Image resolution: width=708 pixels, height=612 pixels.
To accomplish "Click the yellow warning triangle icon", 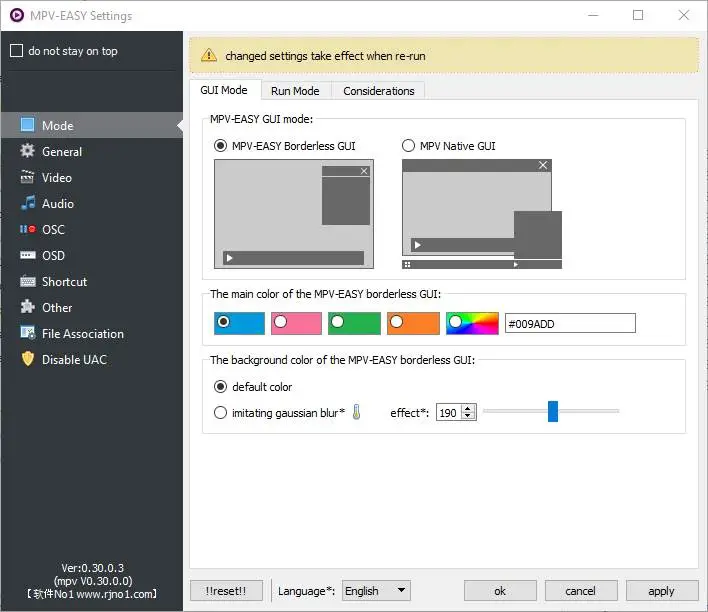I will pyautogui.click(x=209, y=55).
